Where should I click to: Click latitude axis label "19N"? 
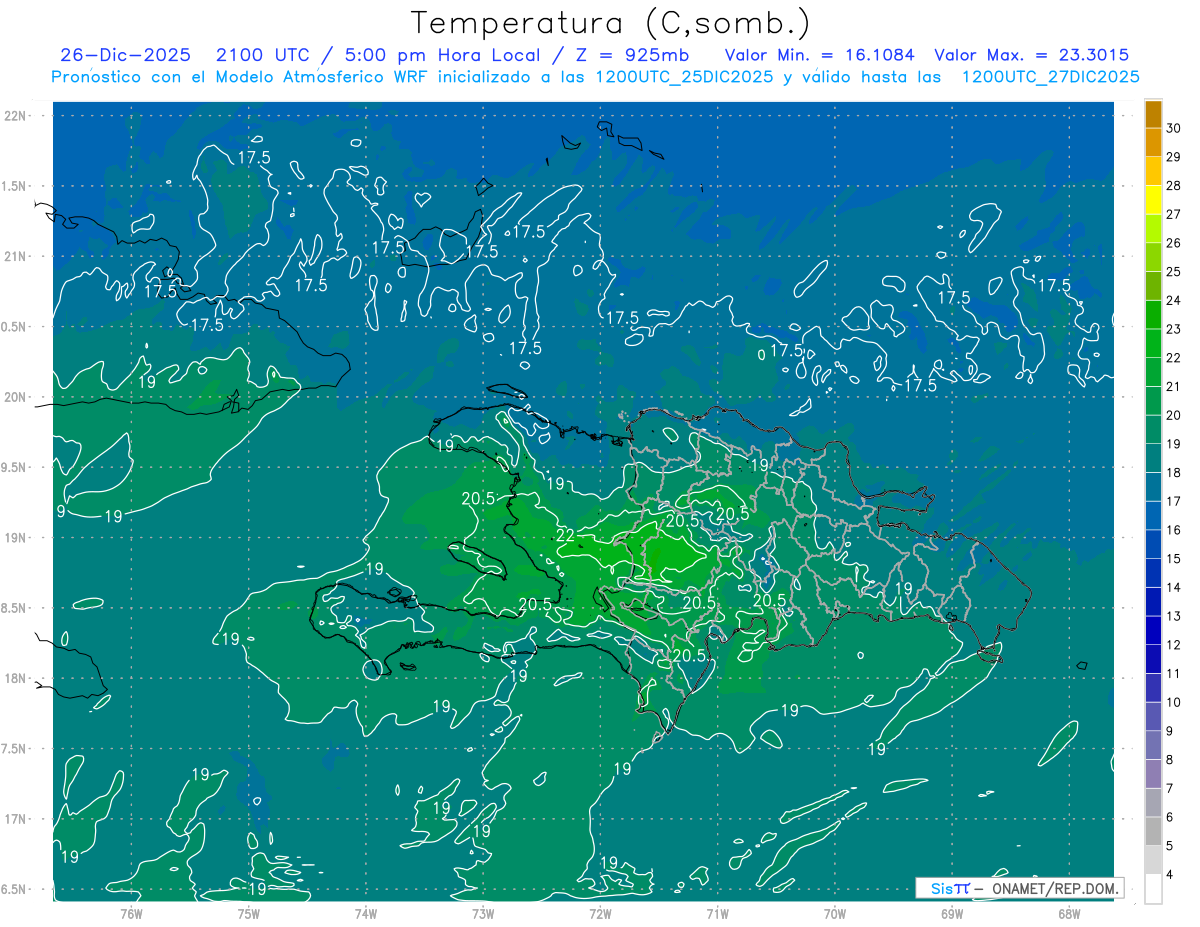pyautogui.click(x=15, y=537)
